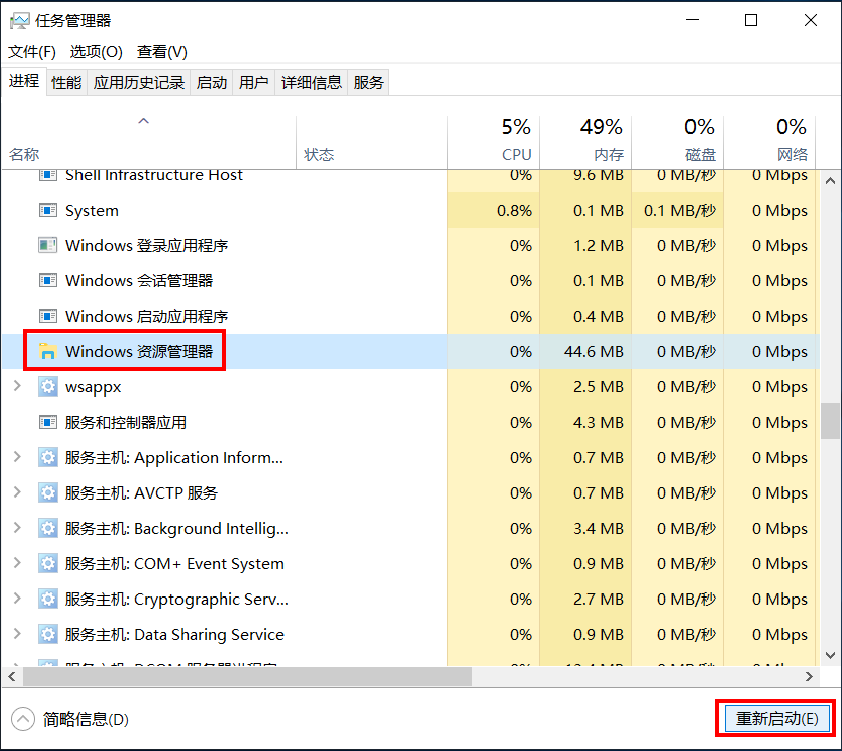
Task: Click the 服务主机: AVCTP 服务 gear icon
Action: point(47,493)
